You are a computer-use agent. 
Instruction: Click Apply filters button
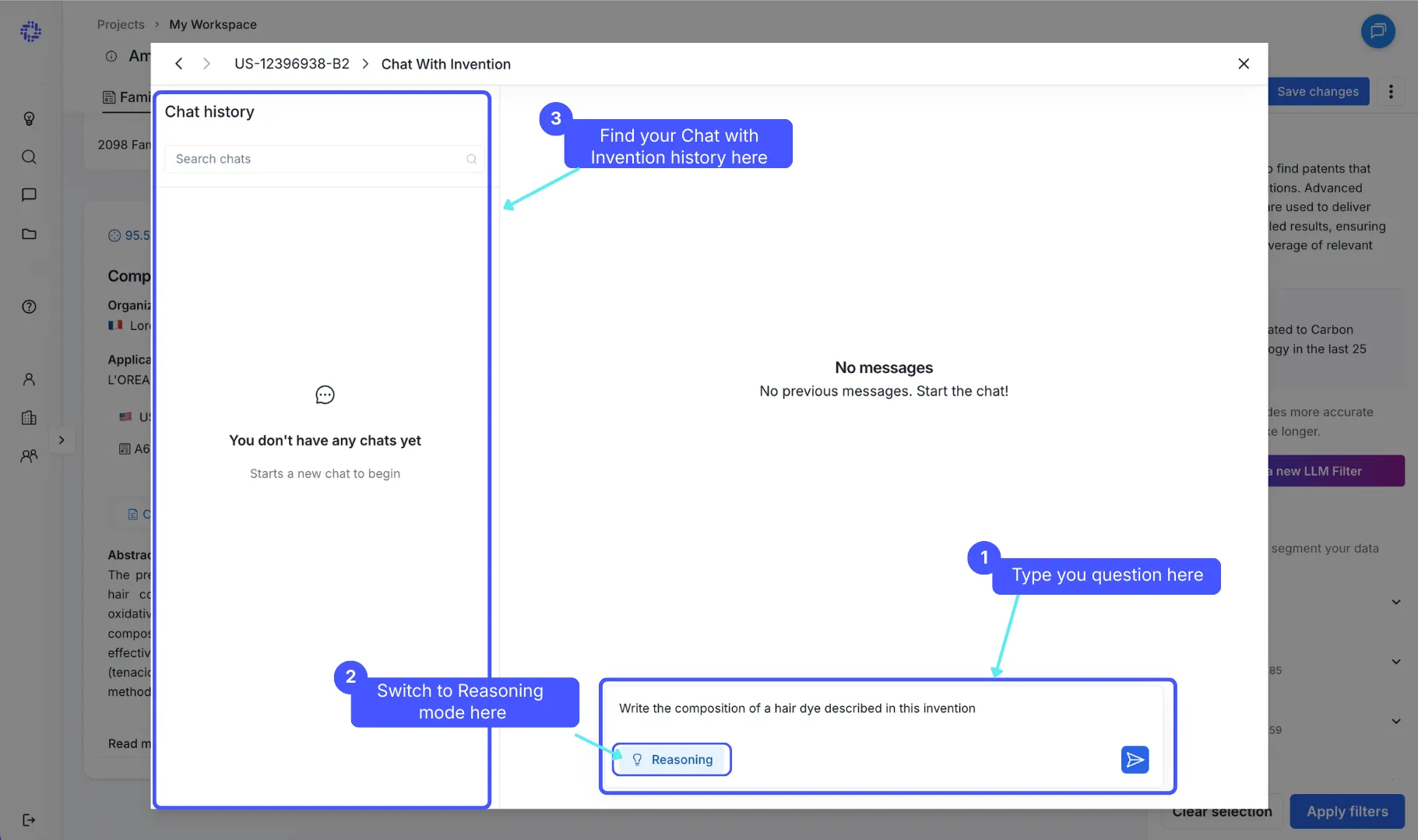tap(1347, 811)
